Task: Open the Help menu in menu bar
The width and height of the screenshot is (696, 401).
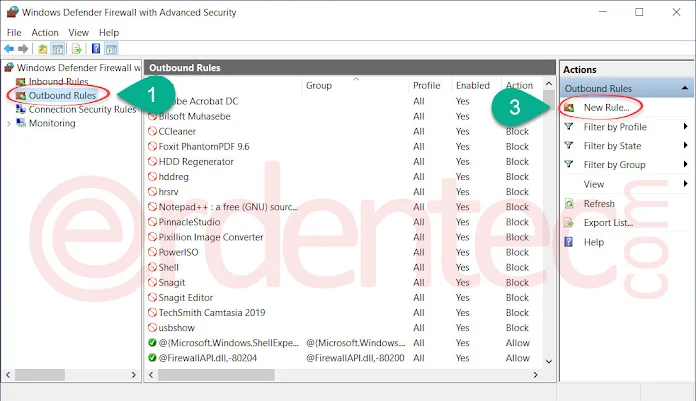Action: tap(109, 32)
